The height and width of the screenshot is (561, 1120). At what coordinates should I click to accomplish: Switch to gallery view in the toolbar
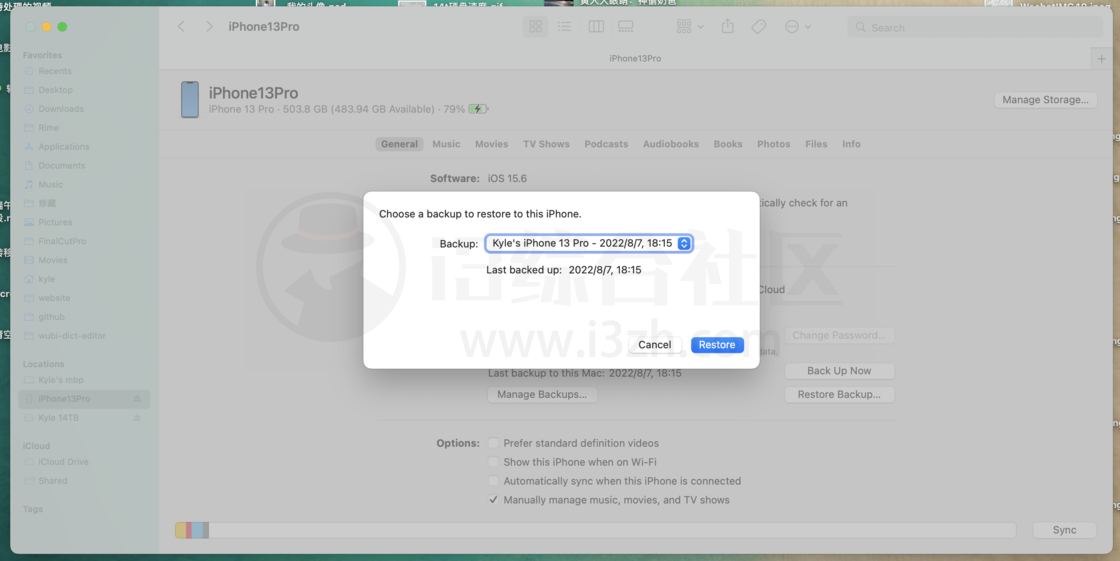626,26
